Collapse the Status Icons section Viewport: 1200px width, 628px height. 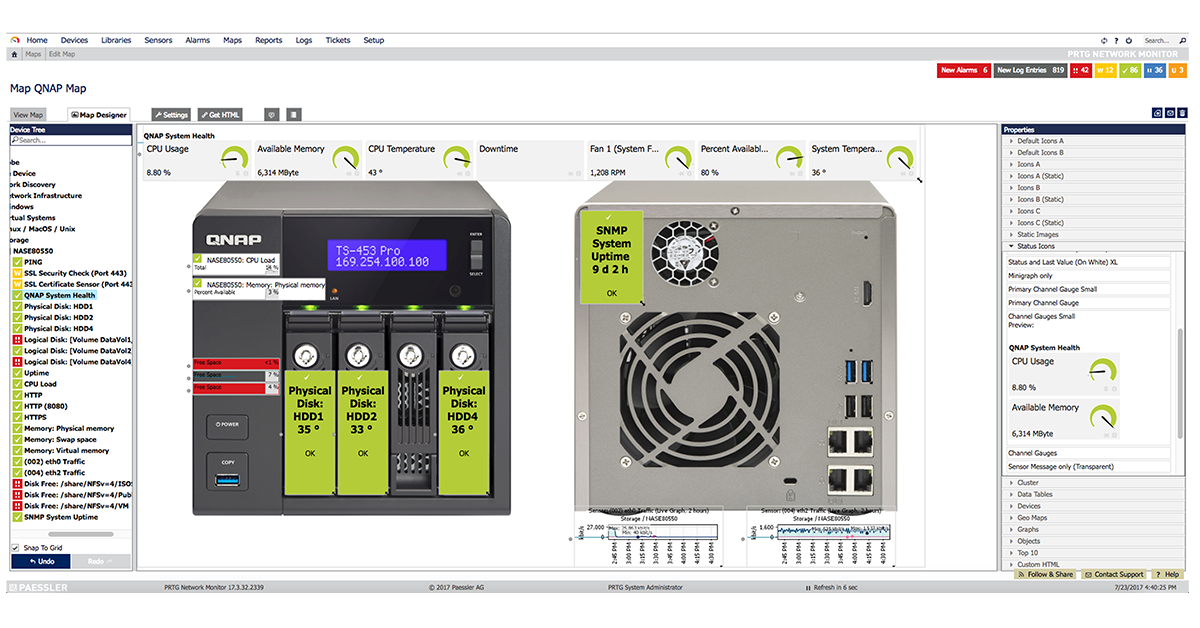click(1040, 246)
